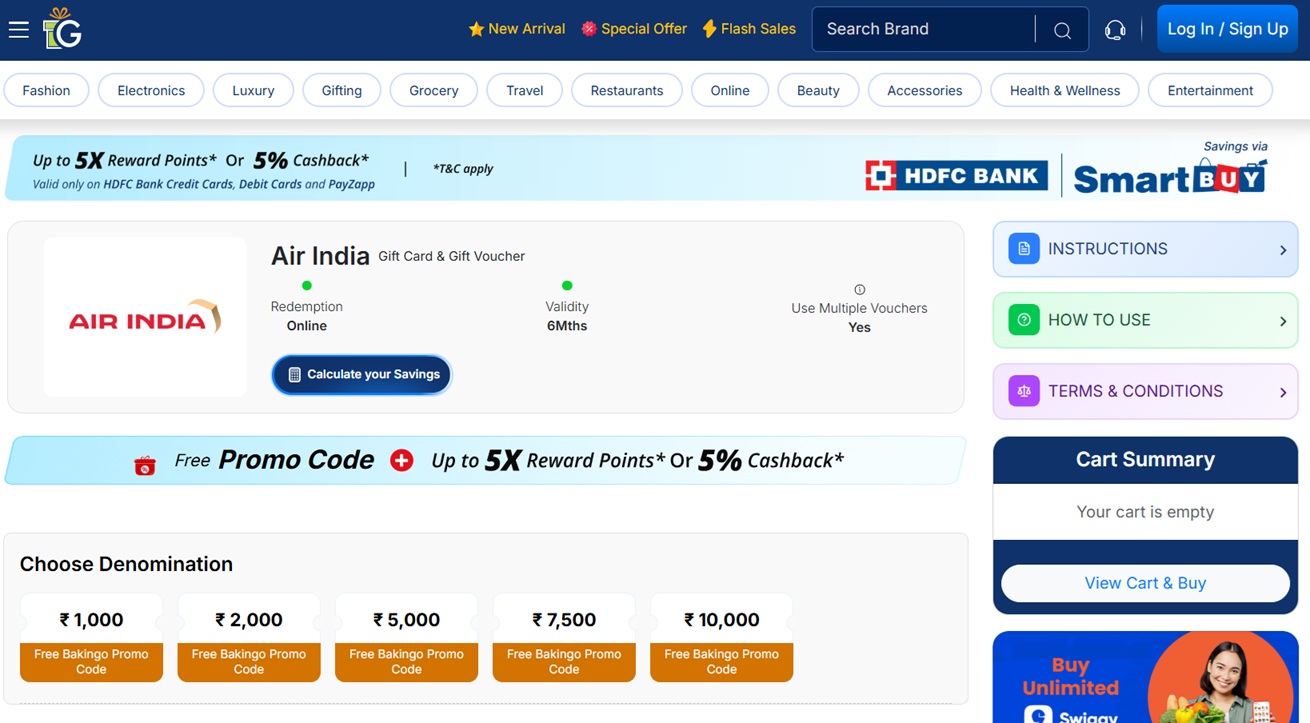Open the Entertainment category
The width and height of the screenshot is (1310, 723).
coord(1210,90)
